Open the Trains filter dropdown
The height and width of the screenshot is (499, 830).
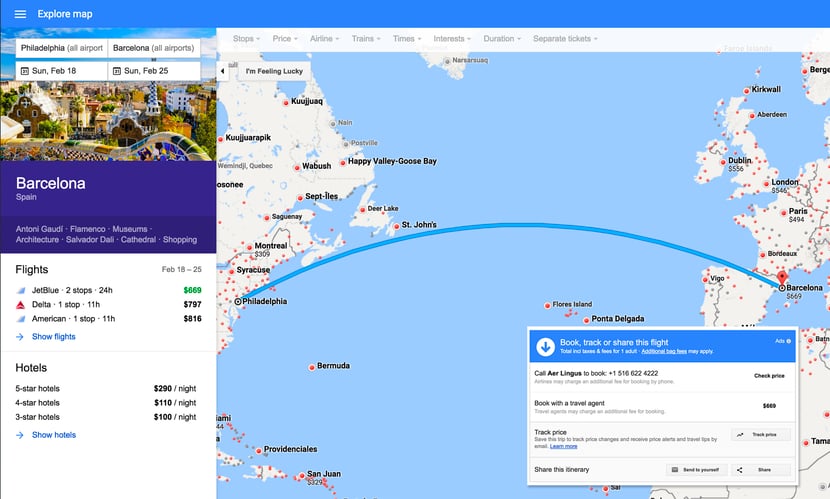pos(366,39)
